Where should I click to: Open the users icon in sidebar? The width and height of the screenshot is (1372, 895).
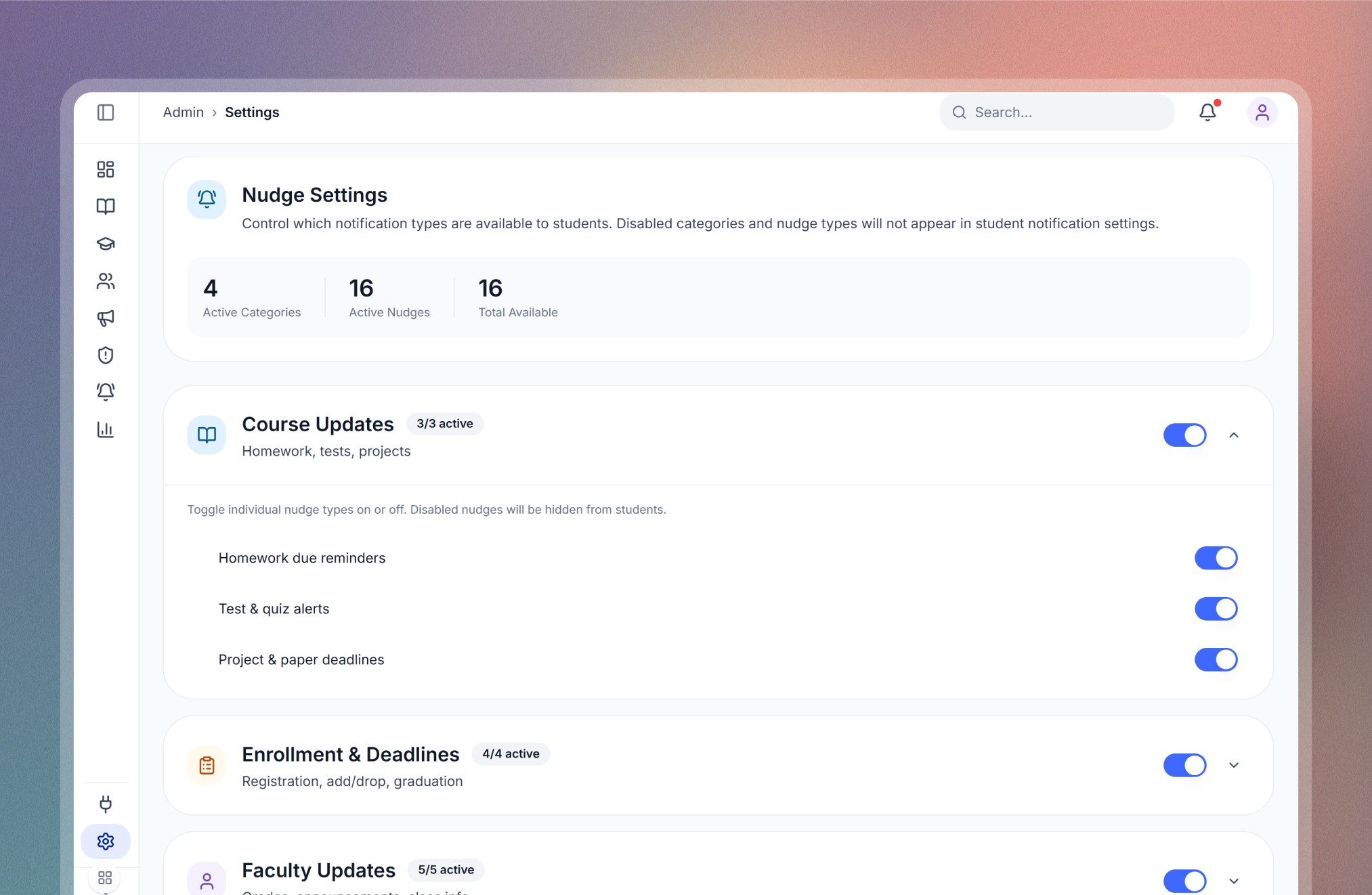[x=106, y=281]
